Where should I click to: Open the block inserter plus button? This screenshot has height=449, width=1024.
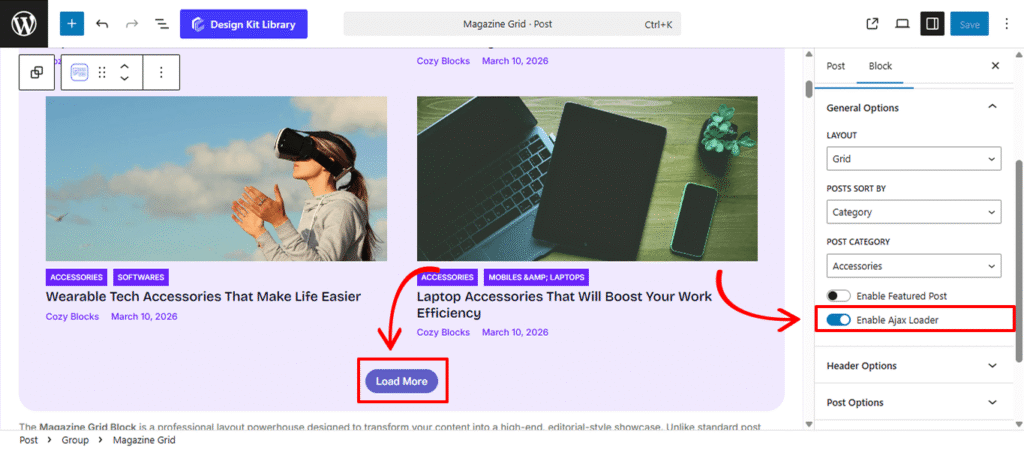click(x=71, y=24)
